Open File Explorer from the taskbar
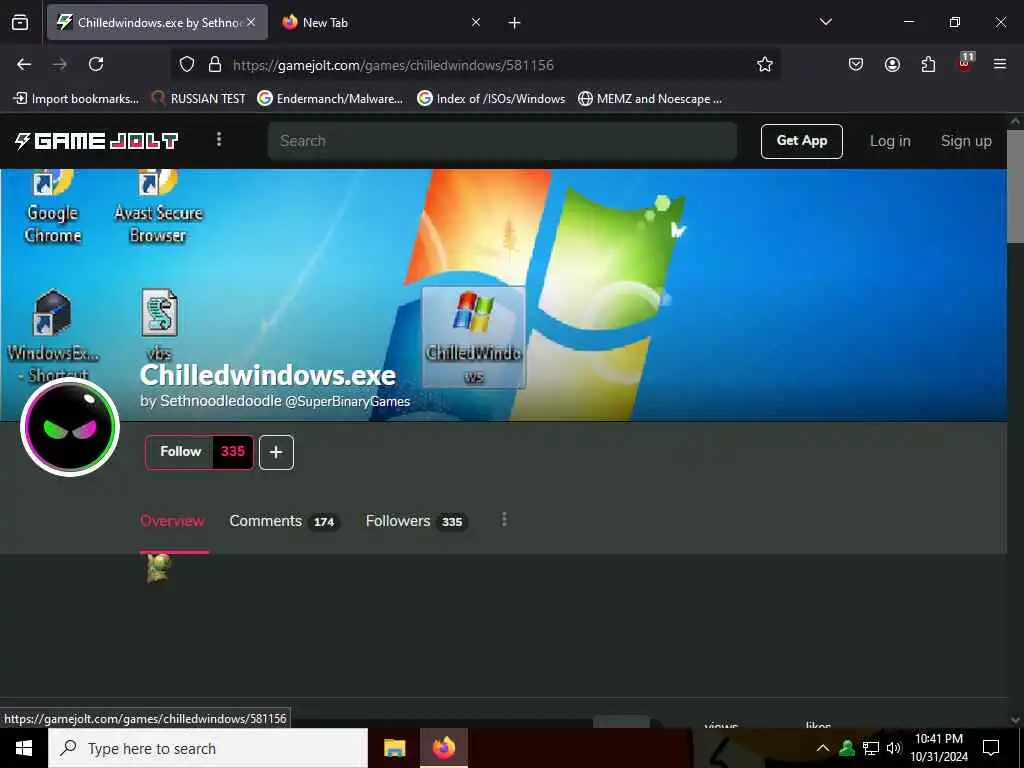Image resolution: width=1024 pixels, height=768 pixels. pyautogui.click(x=394, y=748)
